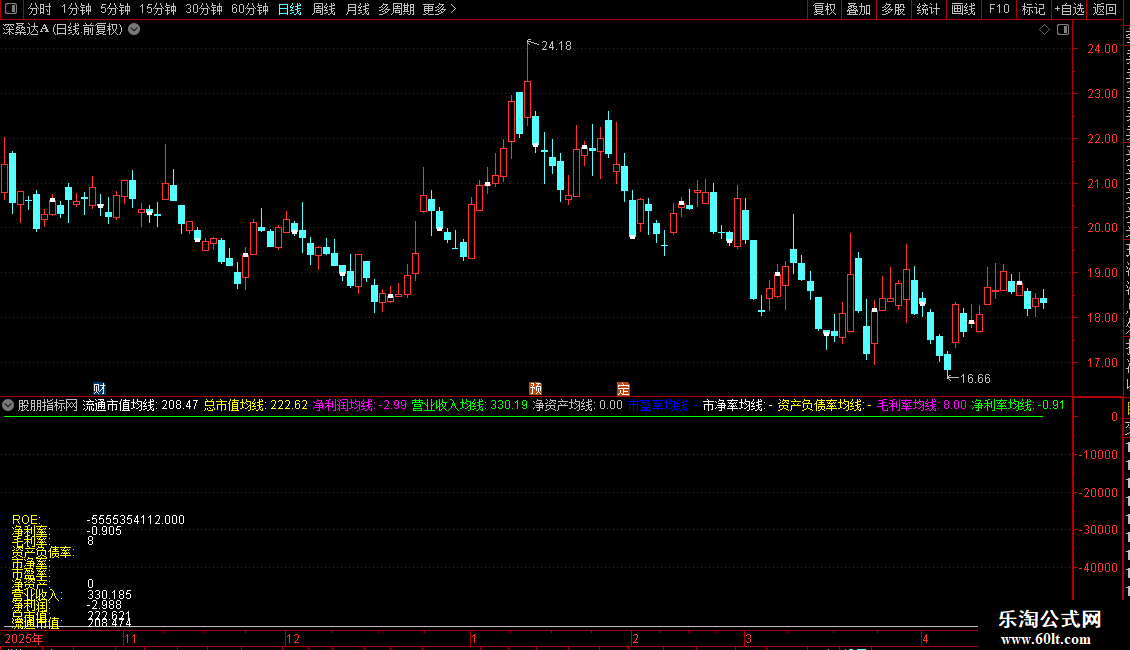Viewport: 1130px width, 650px height.
Task: Select the 15分钟 period tab
Action: coord(157,9)
